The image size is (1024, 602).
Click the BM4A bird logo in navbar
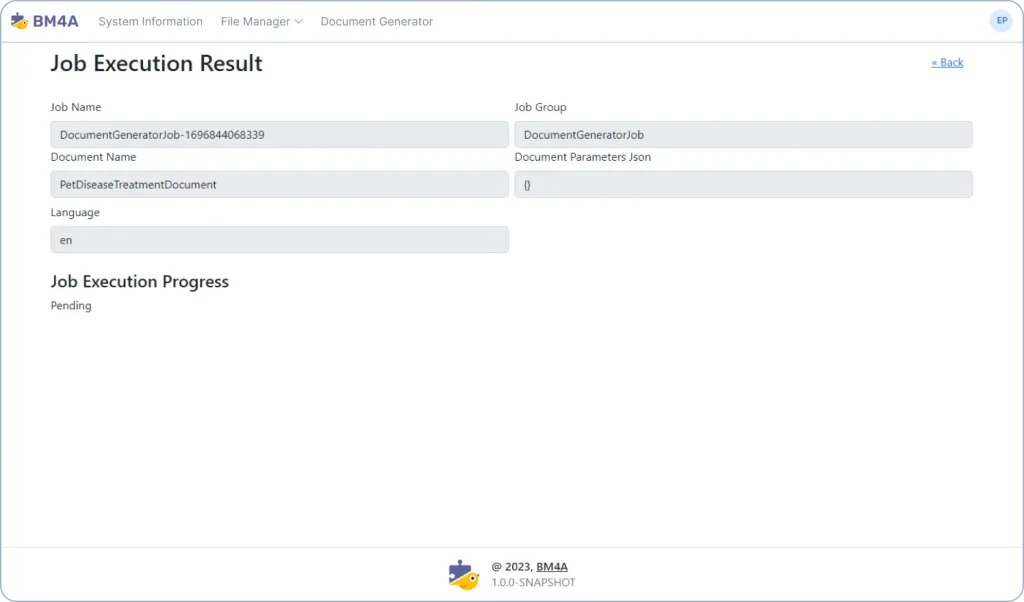(x=20, y=21)
